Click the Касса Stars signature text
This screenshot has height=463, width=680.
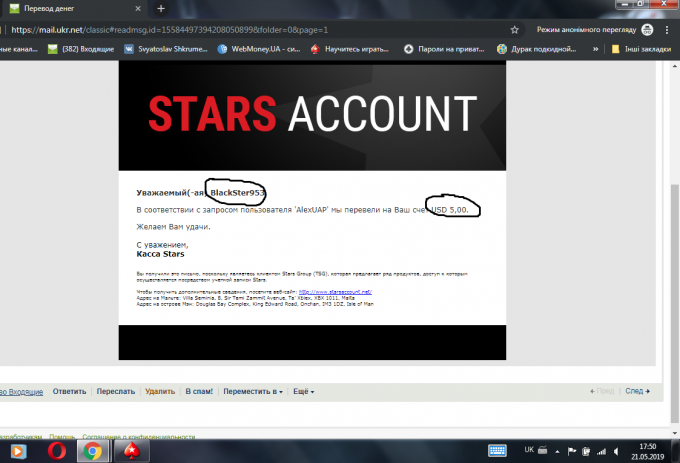click(160, 254)
